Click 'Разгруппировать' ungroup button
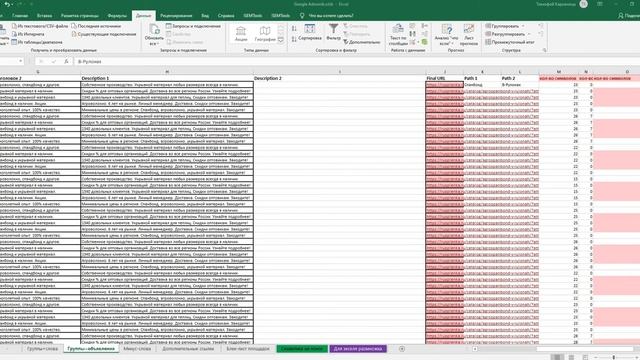The height and width of the screenshot is (360, 640). (x=505, y=34)
